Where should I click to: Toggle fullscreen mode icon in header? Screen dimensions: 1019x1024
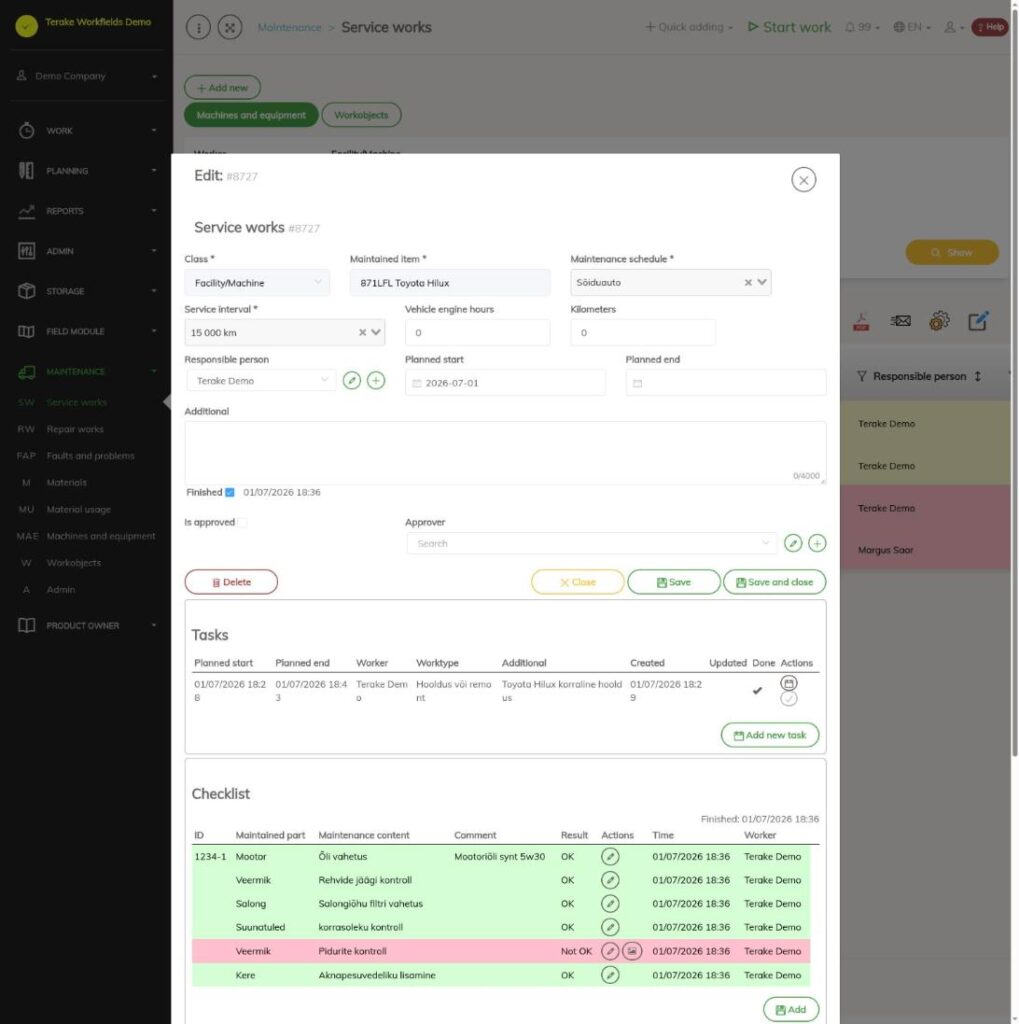tap(230, 27)
